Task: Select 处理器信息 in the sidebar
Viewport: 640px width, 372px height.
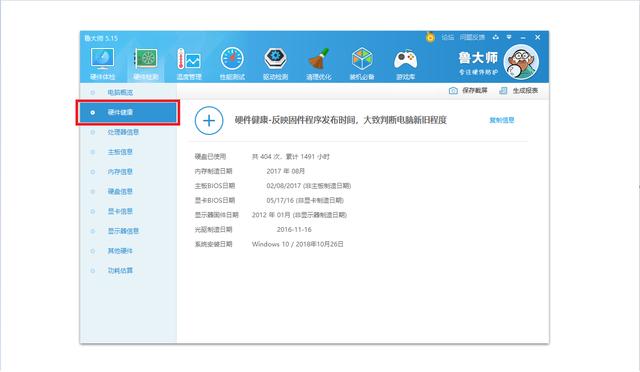Action: (128, 132)
